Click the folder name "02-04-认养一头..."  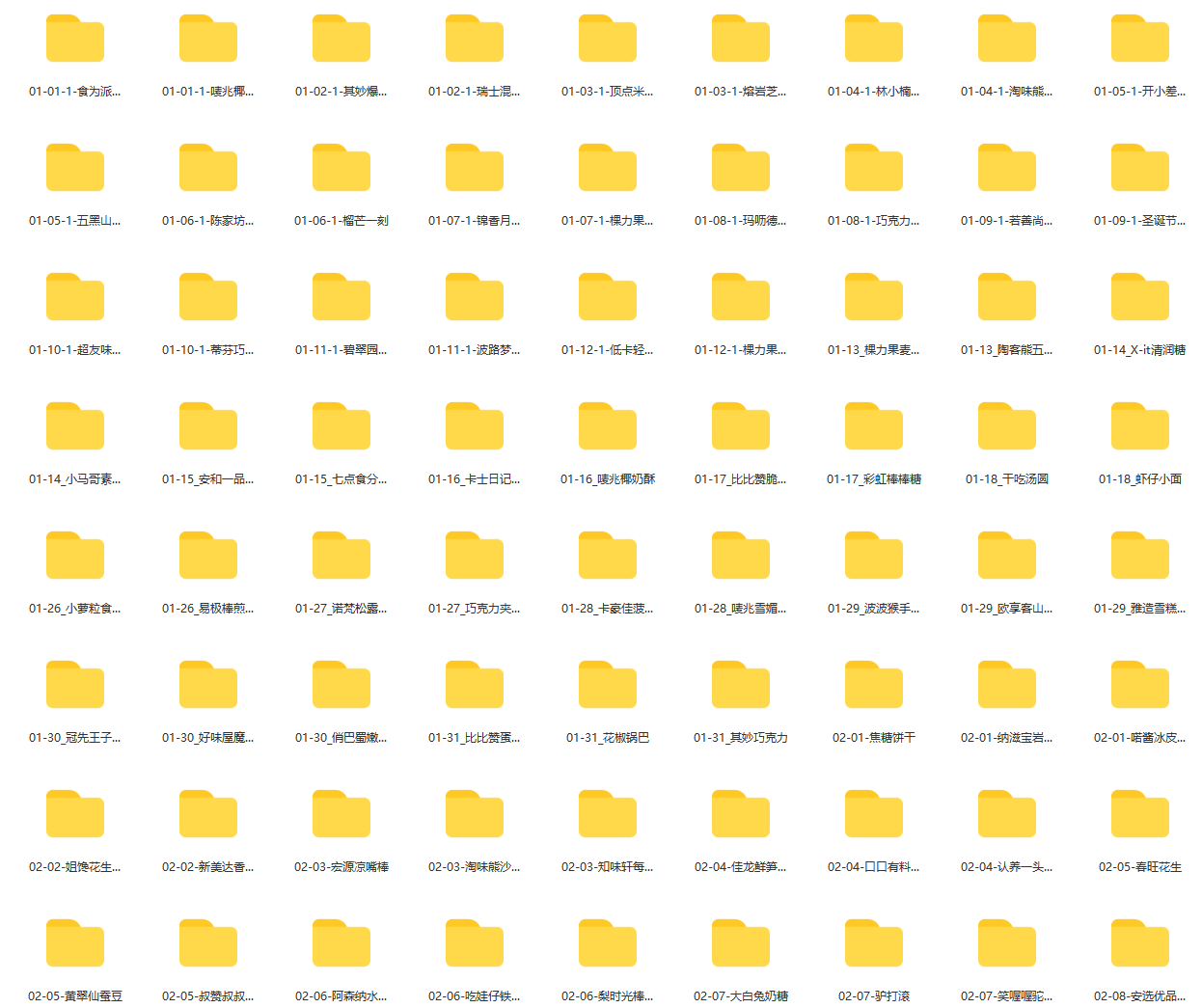pyautogui.click(x=1007, y=867)
